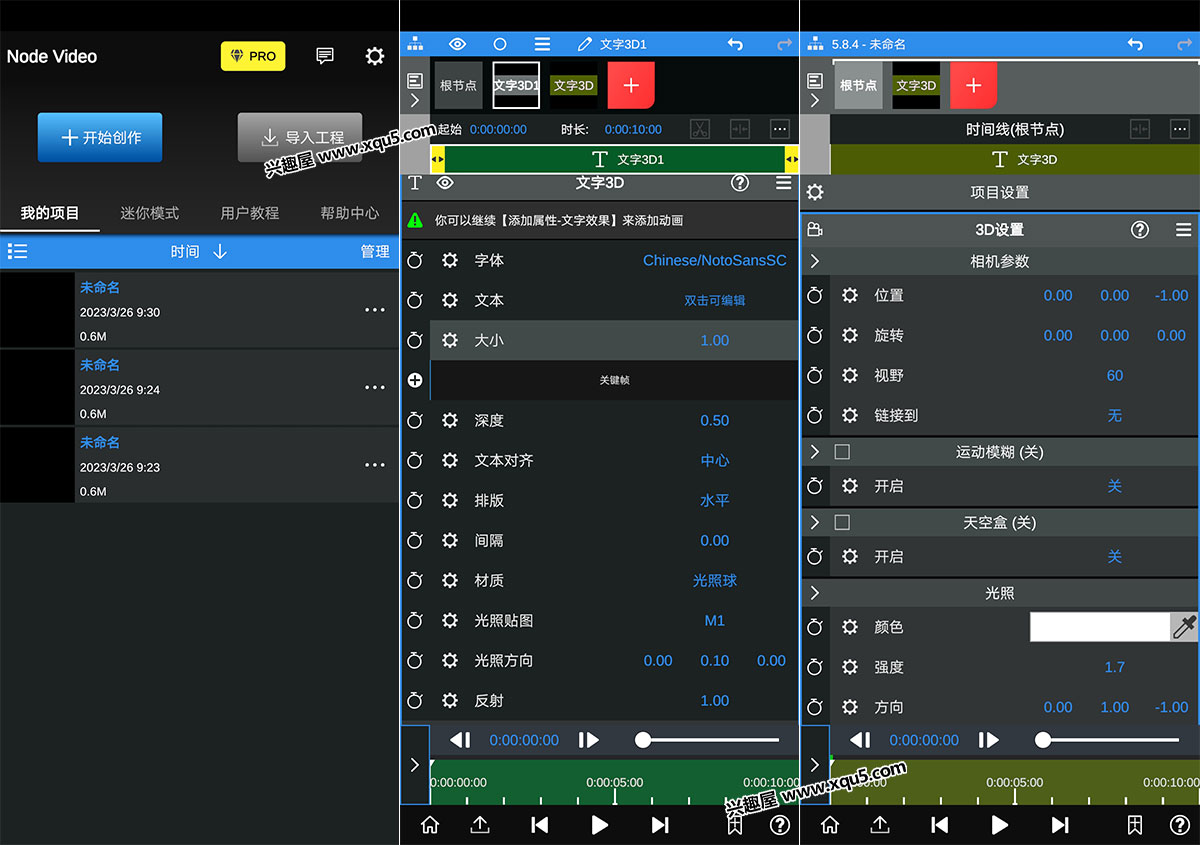Toggle stopwatch keyframe for 视野 row
This screenshot has width=1200, height=845.
click(x=815, y=375)
